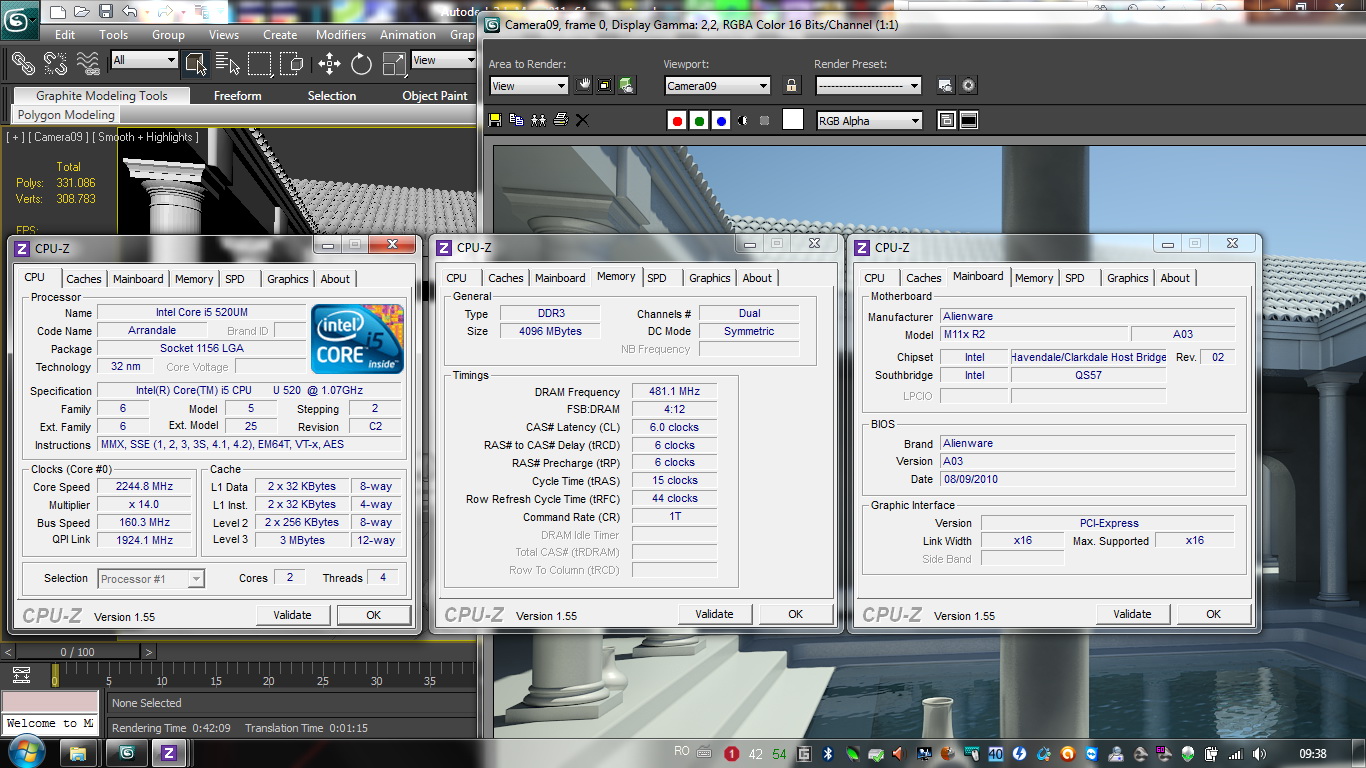
Task: Open Caches tab in first CPU-Z window
Action: (84, 279)
